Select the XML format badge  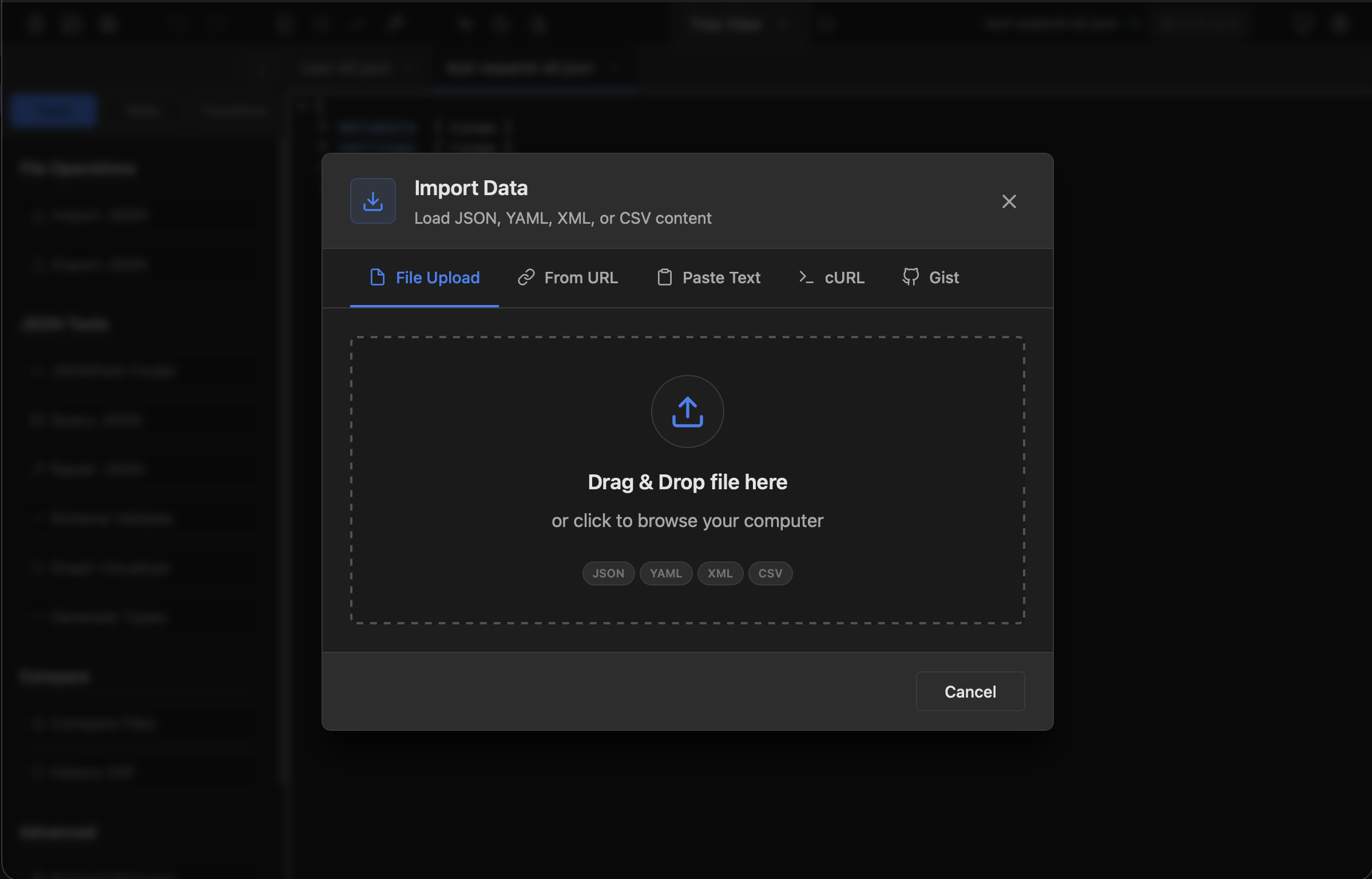pyautogui.click(x=720, y=573)
